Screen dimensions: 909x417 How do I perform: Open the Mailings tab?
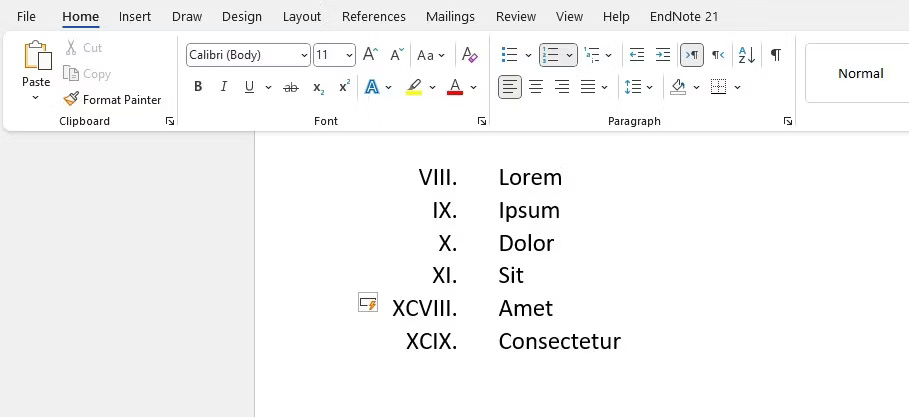tap(450, 16)
